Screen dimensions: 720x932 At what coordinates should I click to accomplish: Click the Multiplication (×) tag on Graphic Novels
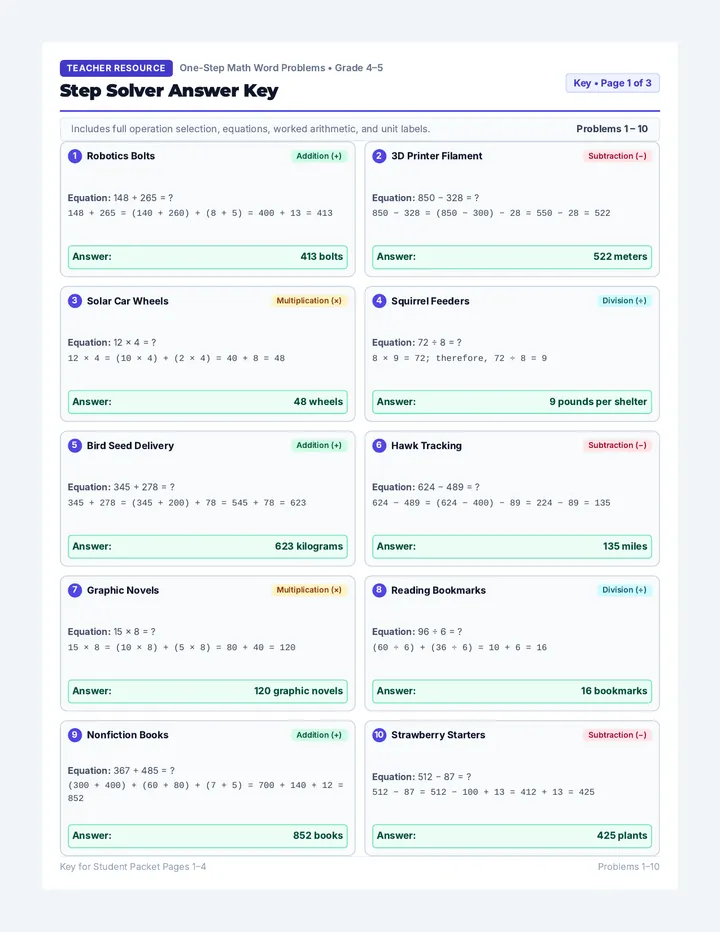[x=309, y=590]
